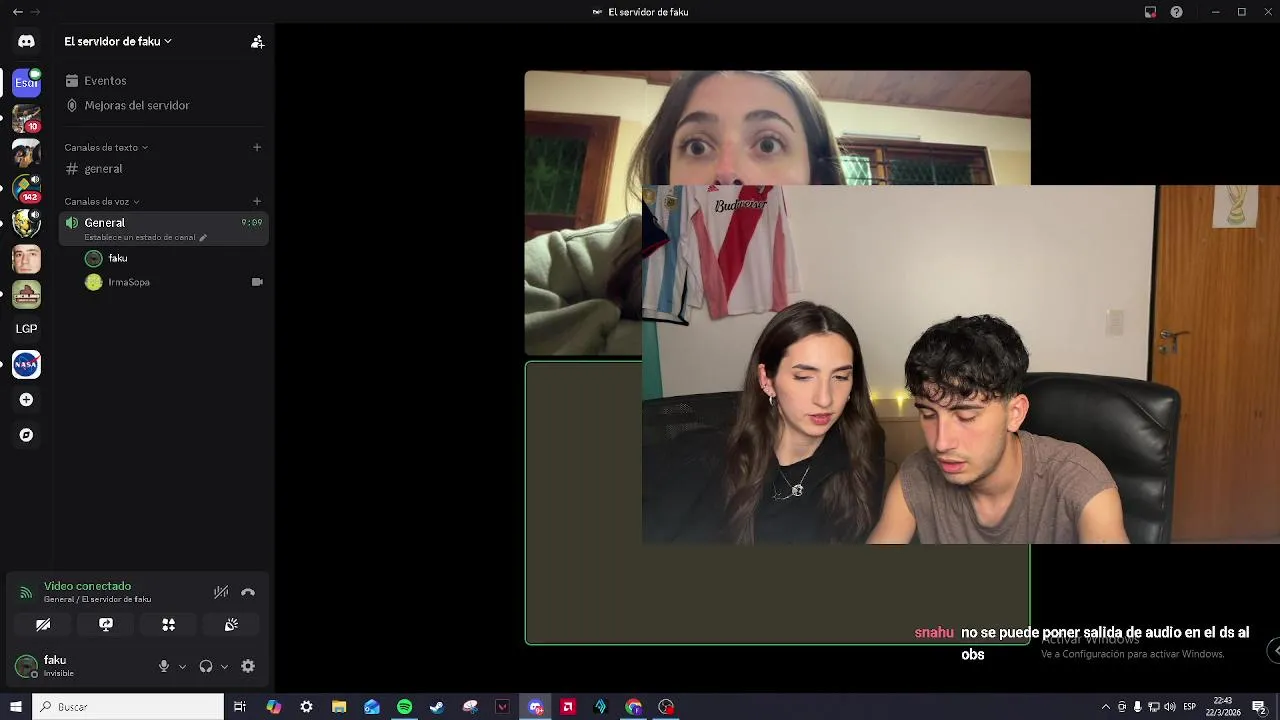1280x720 pixels.
Task: Invite members to El servidor de faku
Action: click(x=257, y=42)
